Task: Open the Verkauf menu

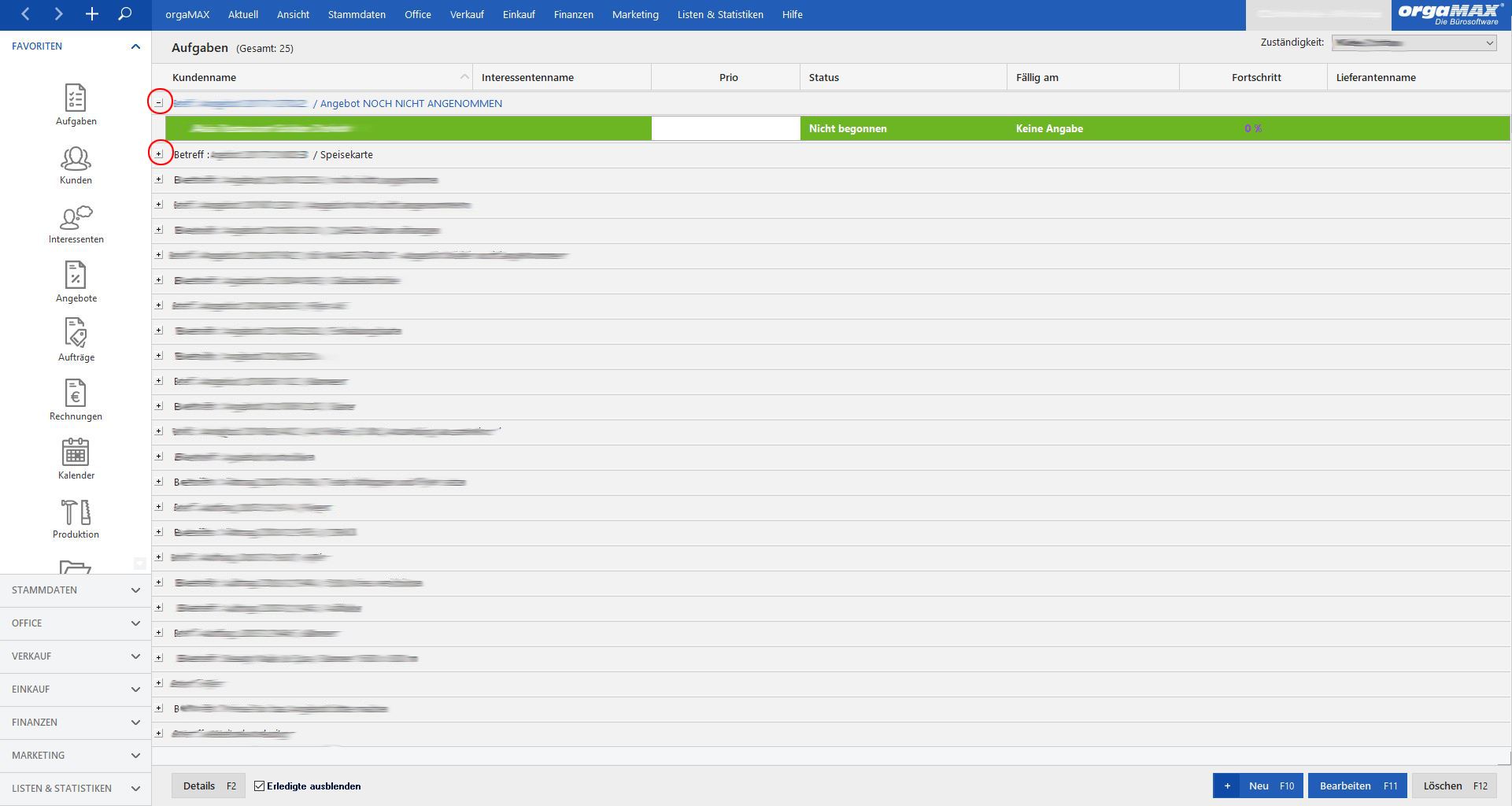Action: point(467,14)
